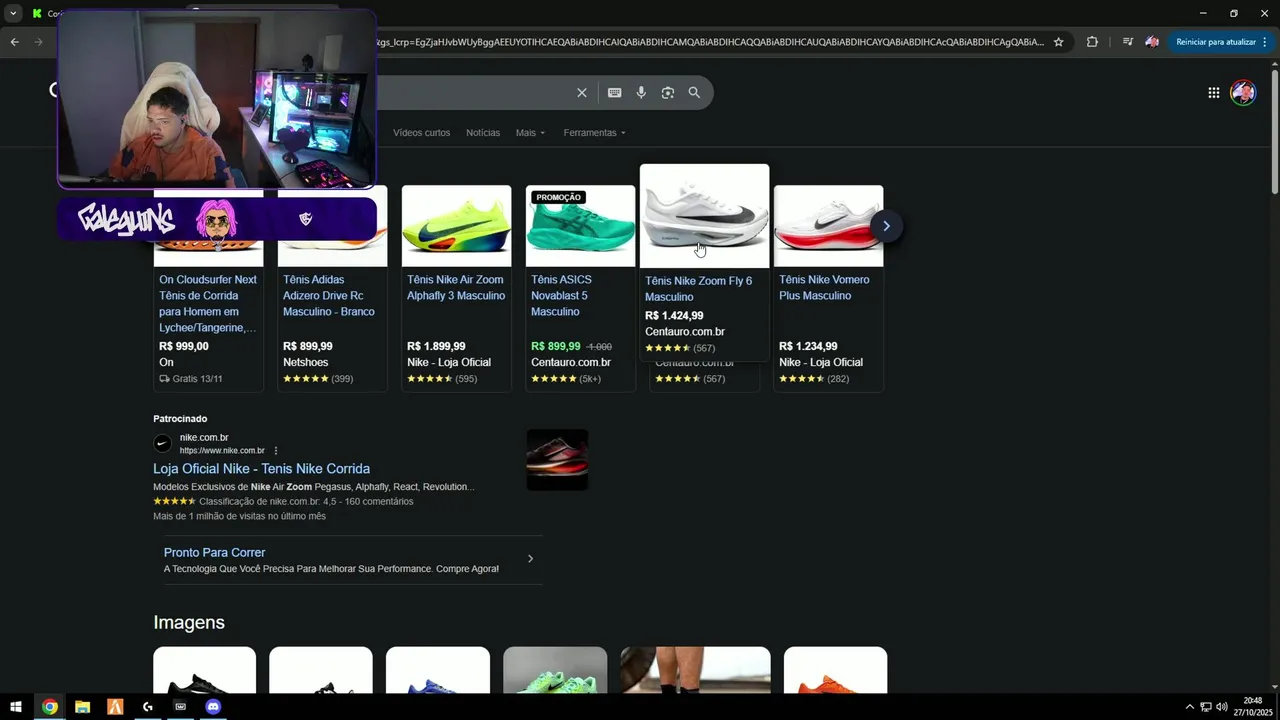Click the back navigation arrow
1280x720 pixels.
coord(14,42)
